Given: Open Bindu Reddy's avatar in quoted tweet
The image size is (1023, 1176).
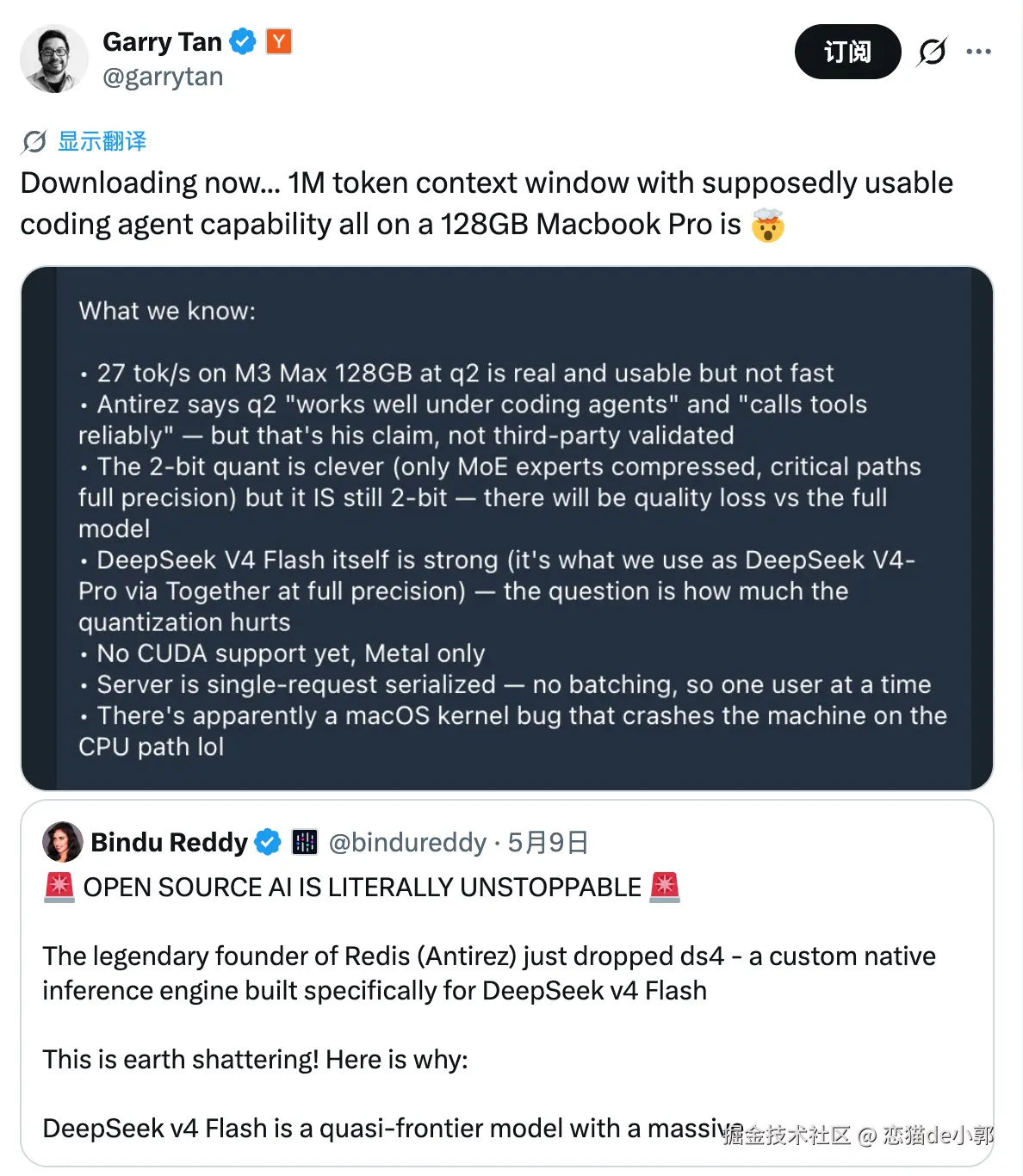Looking at the screenshot, I should pyautogui.click(x=63, y=842).
